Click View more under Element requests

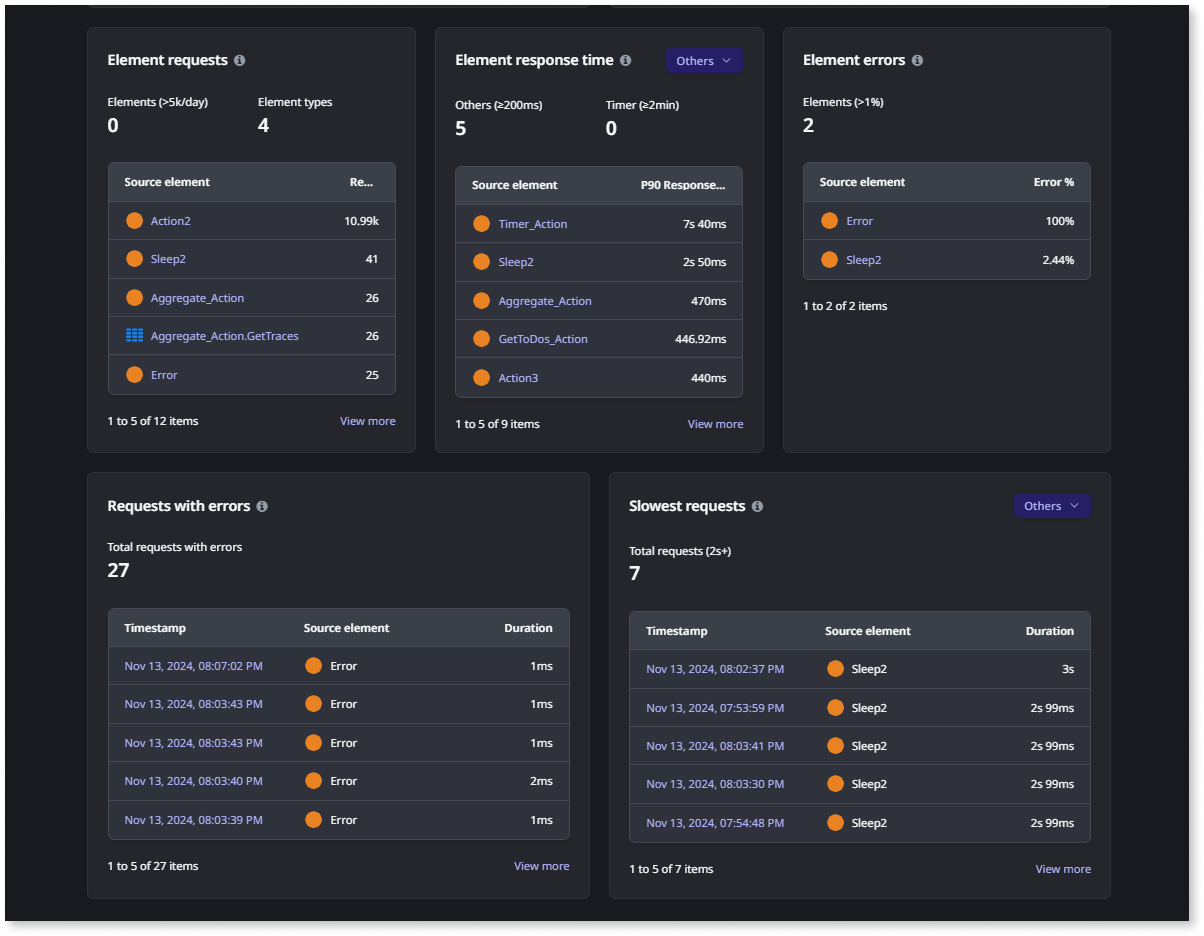367,421
